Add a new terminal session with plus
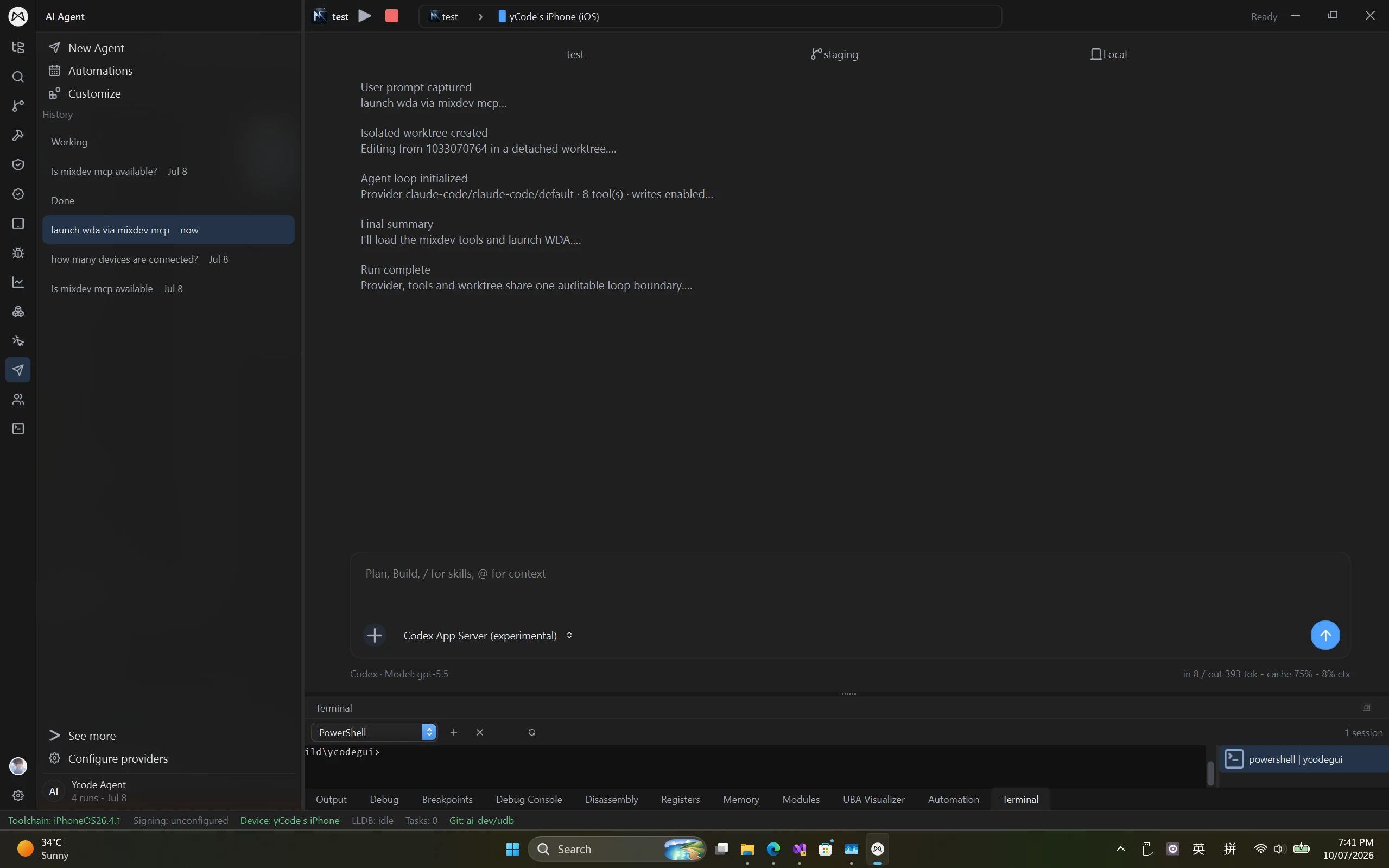 454,732
